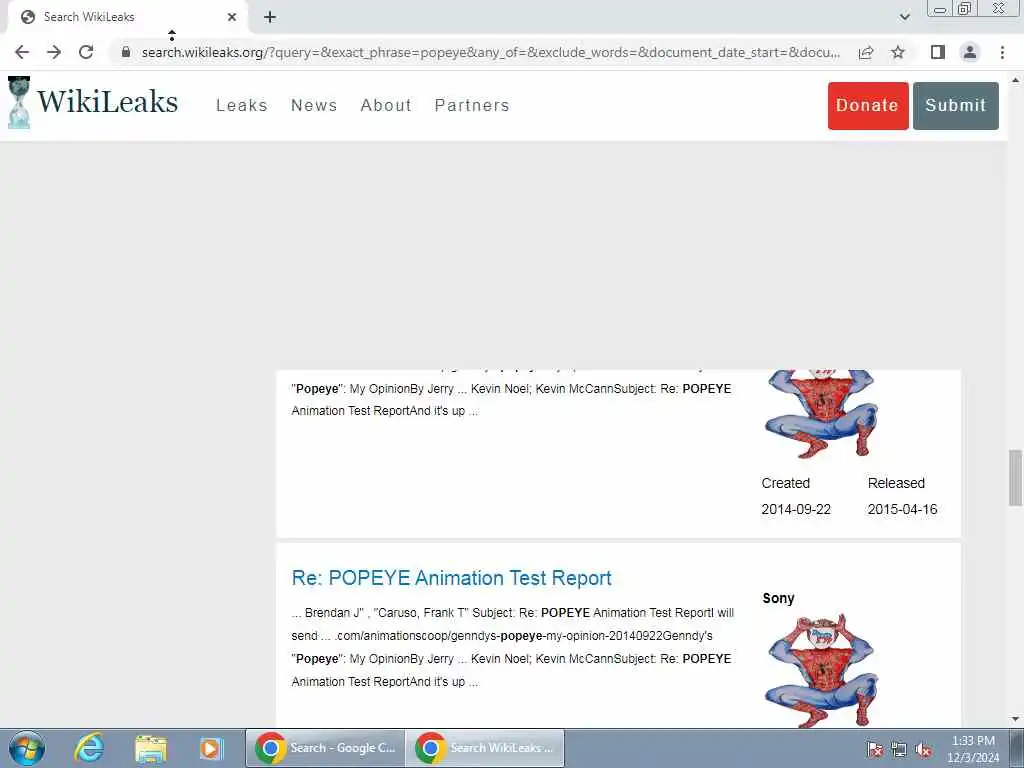The width and height of the screenshot is (1024, 768).
Task: Click the share page icon
Action: (866, 52)
